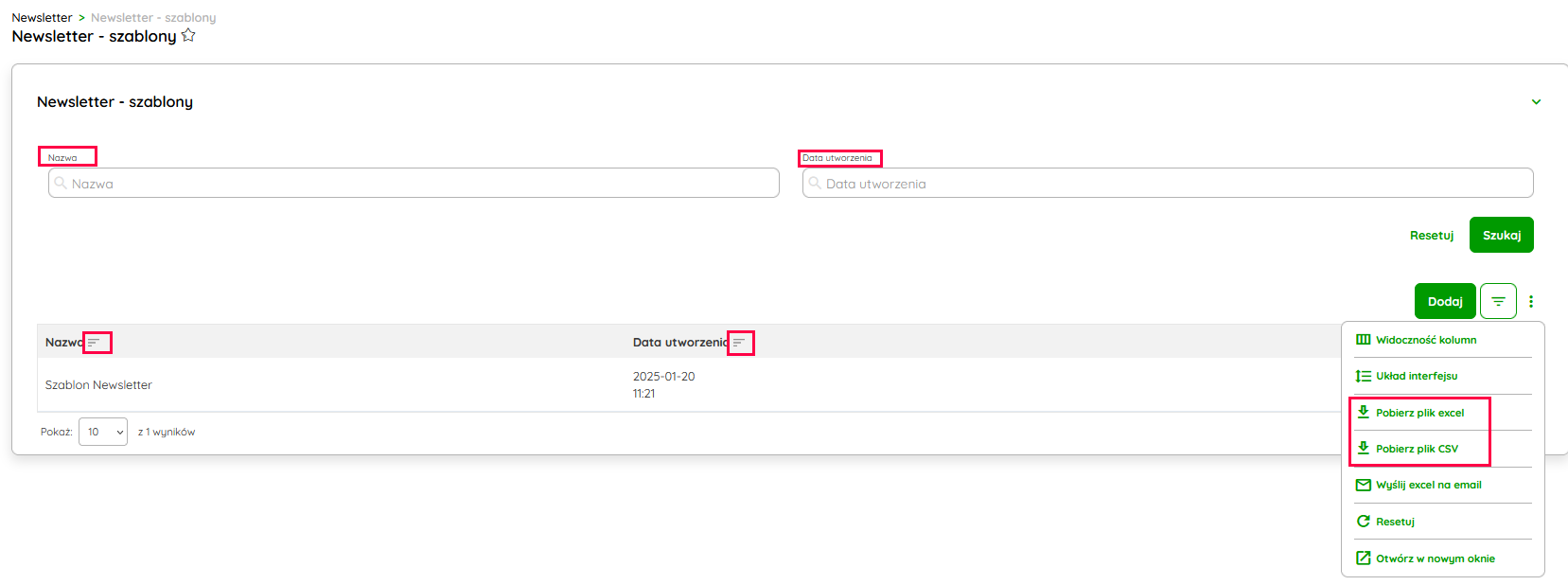The height and width of the screenshot is (585, 1568).
Task: Open the filter settings icon button
Action: tap(1498, 301)
